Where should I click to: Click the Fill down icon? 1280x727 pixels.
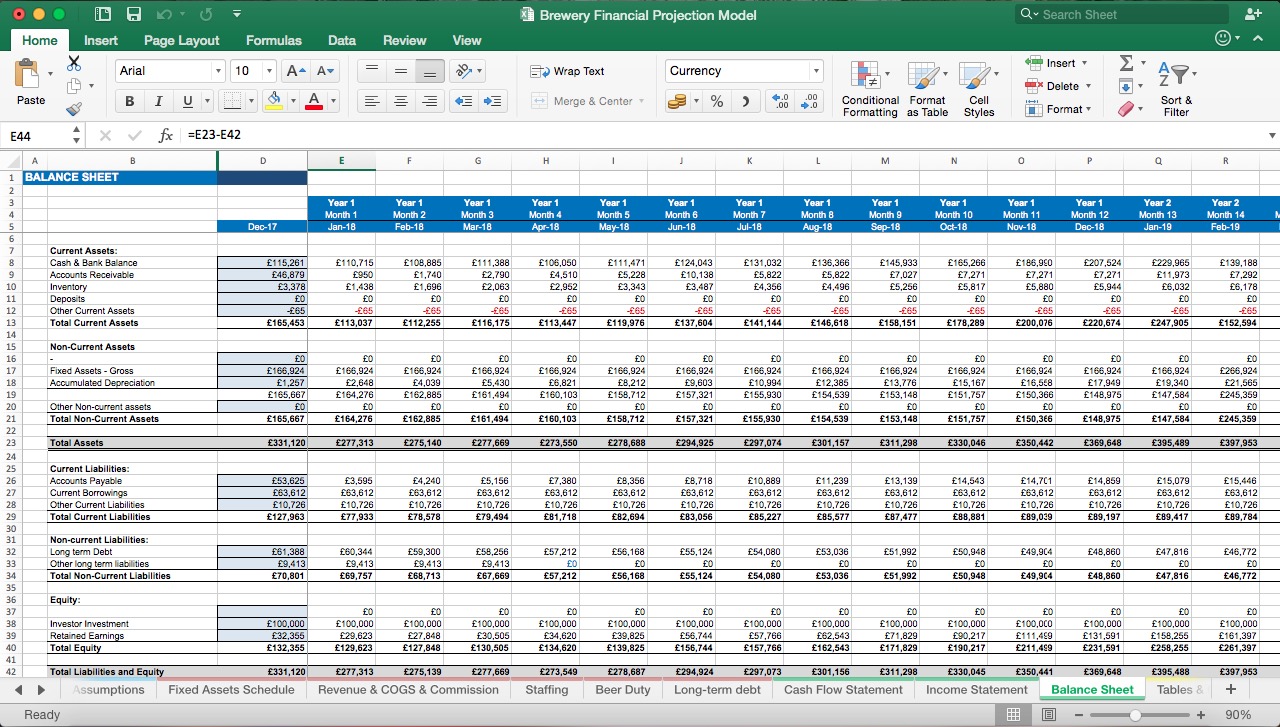point(1126,86)
